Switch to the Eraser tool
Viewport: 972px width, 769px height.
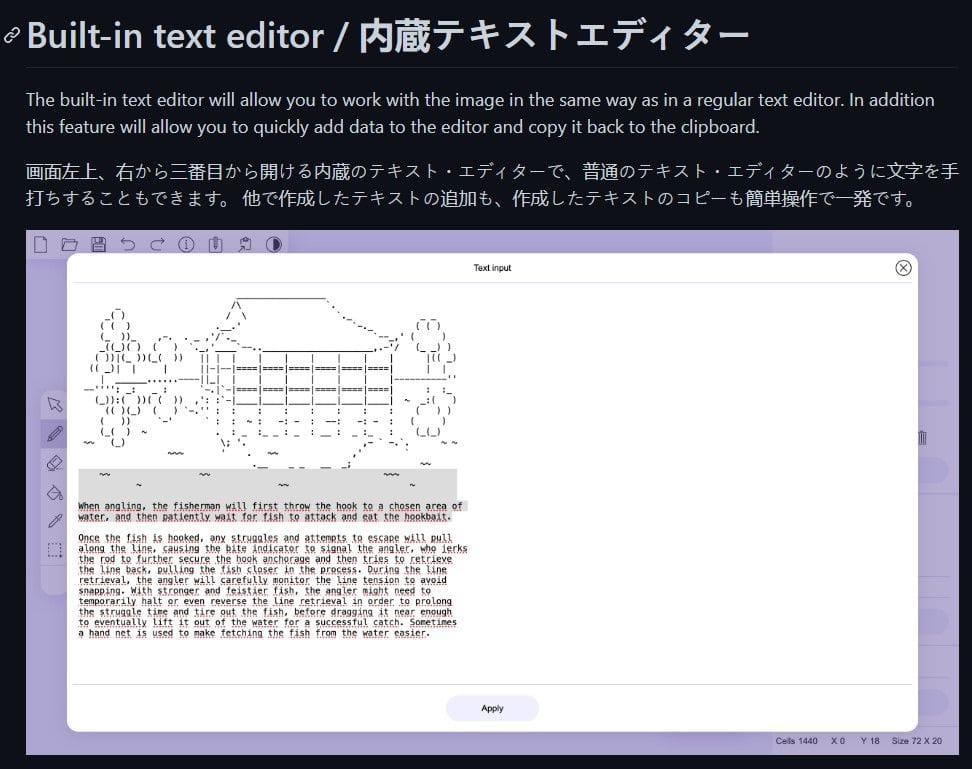pos(55,462)
